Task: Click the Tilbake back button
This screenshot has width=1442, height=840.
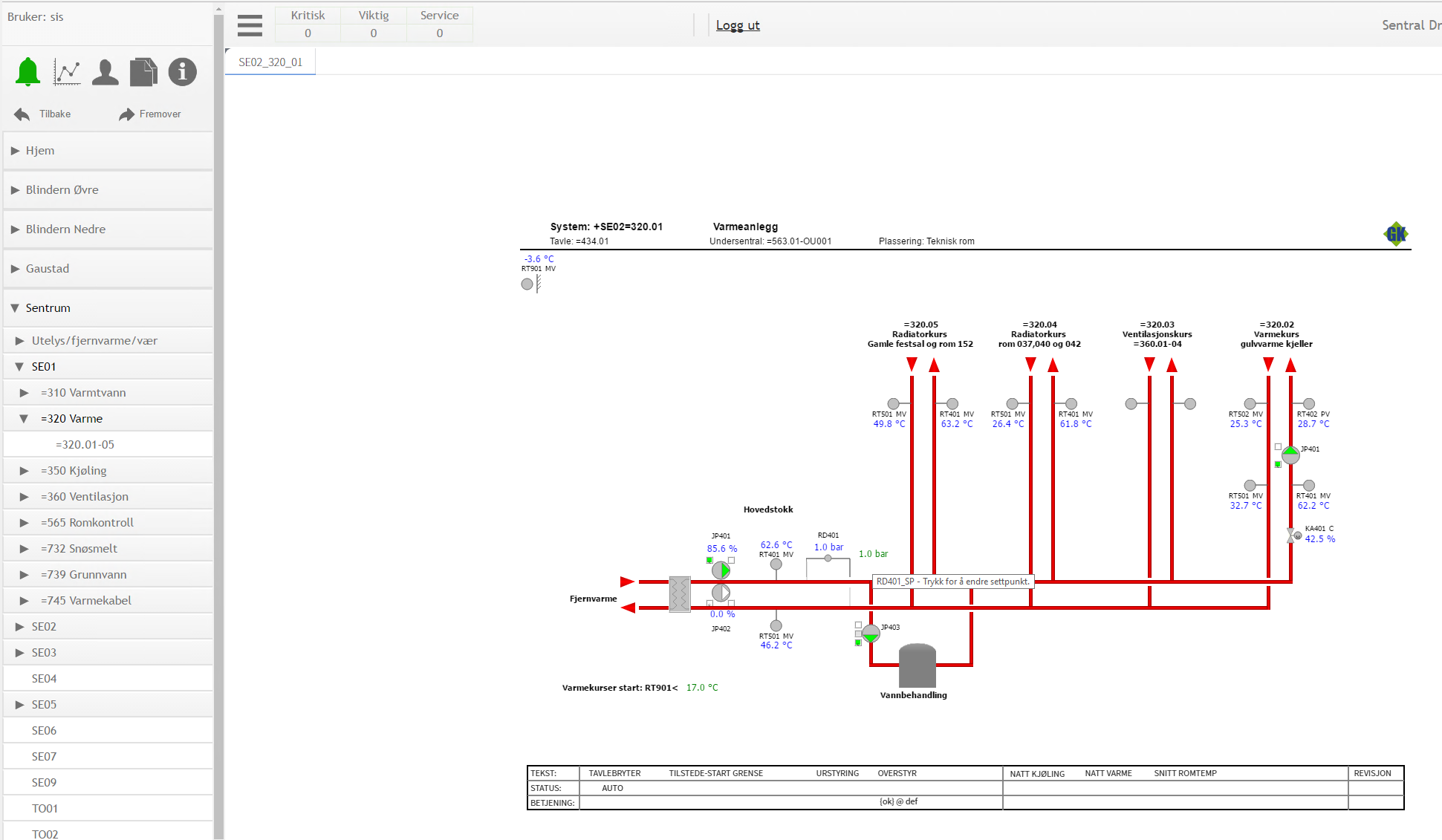Action: (43, 114)
